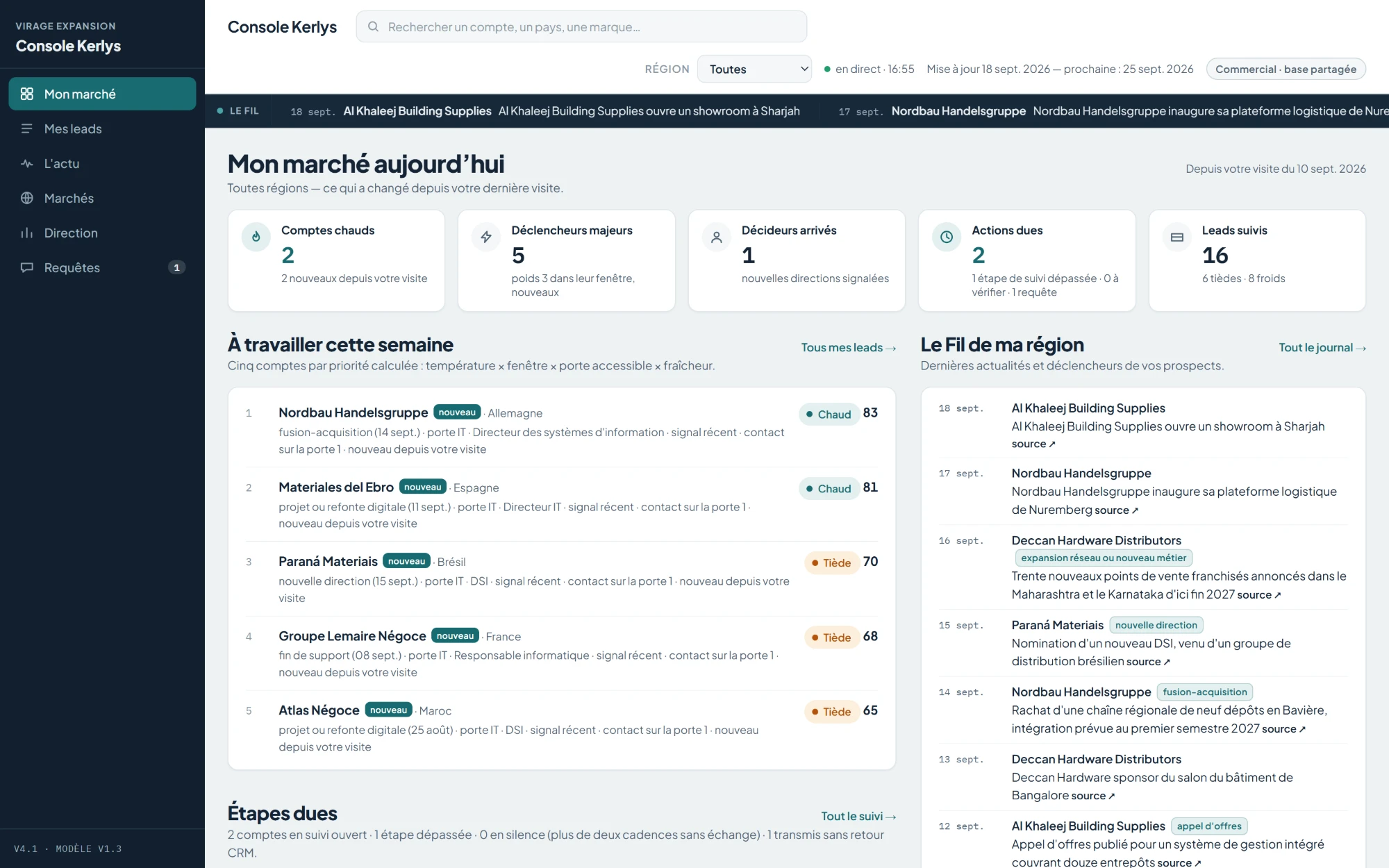Select the Paraná Materiais lead row title

(328, 561)
